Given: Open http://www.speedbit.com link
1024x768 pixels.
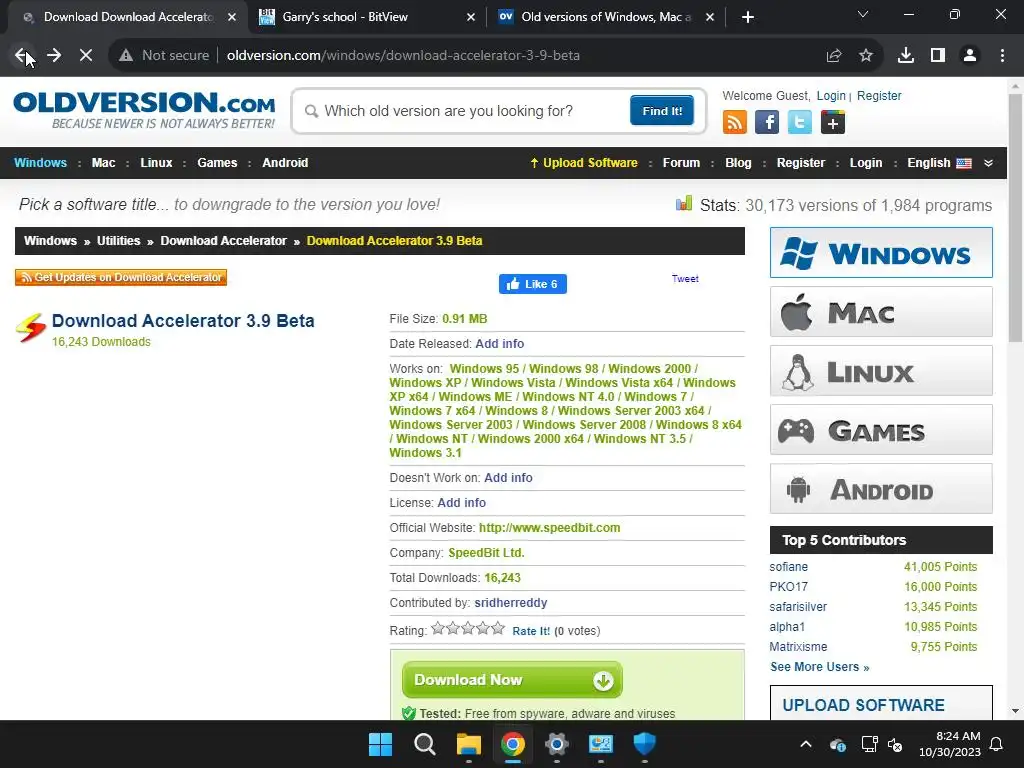Looking at the screenshot, I should pos(549,528).
